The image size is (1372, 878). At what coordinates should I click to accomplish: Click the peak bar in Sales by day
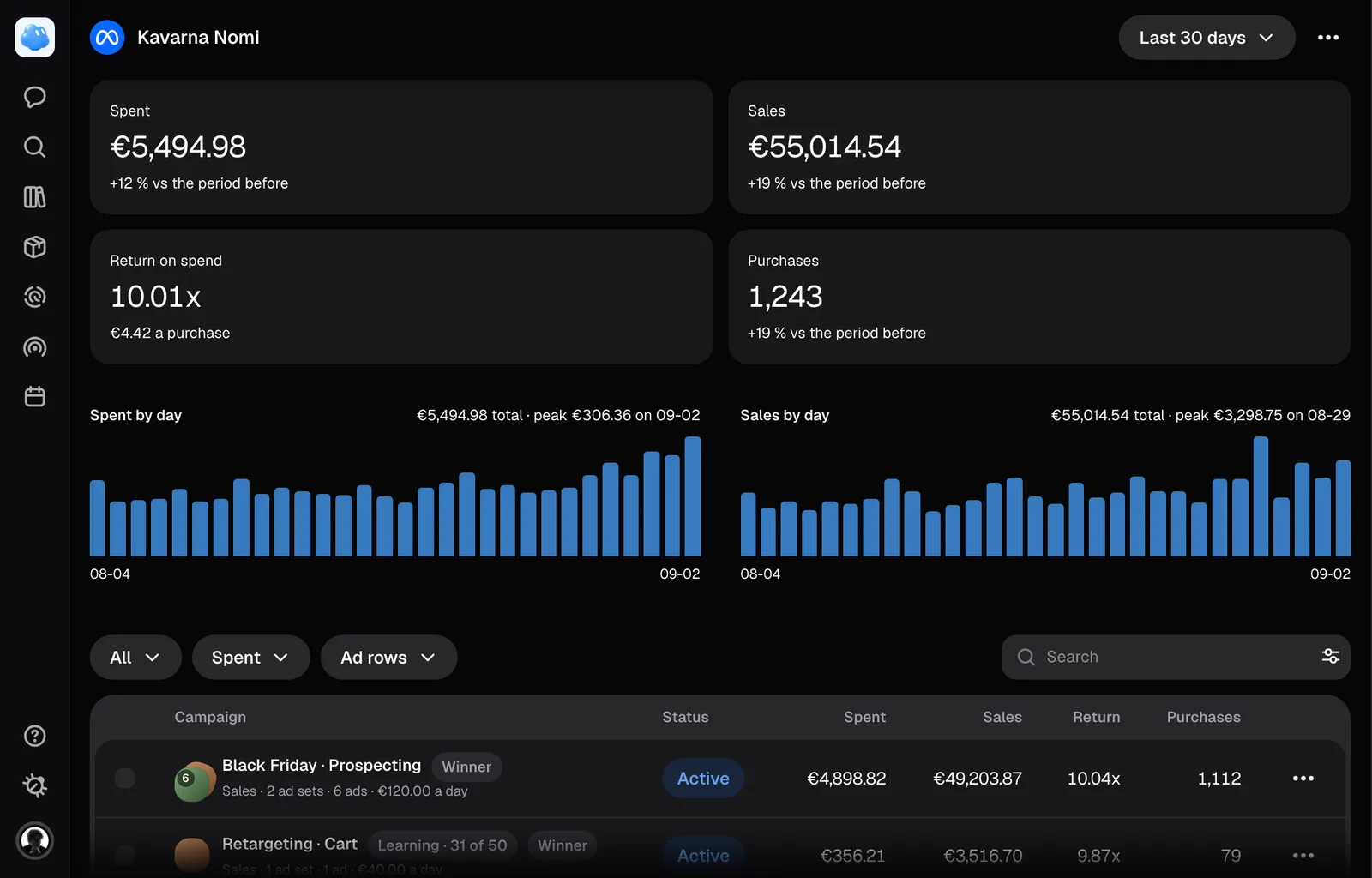tap(1261, 496)
